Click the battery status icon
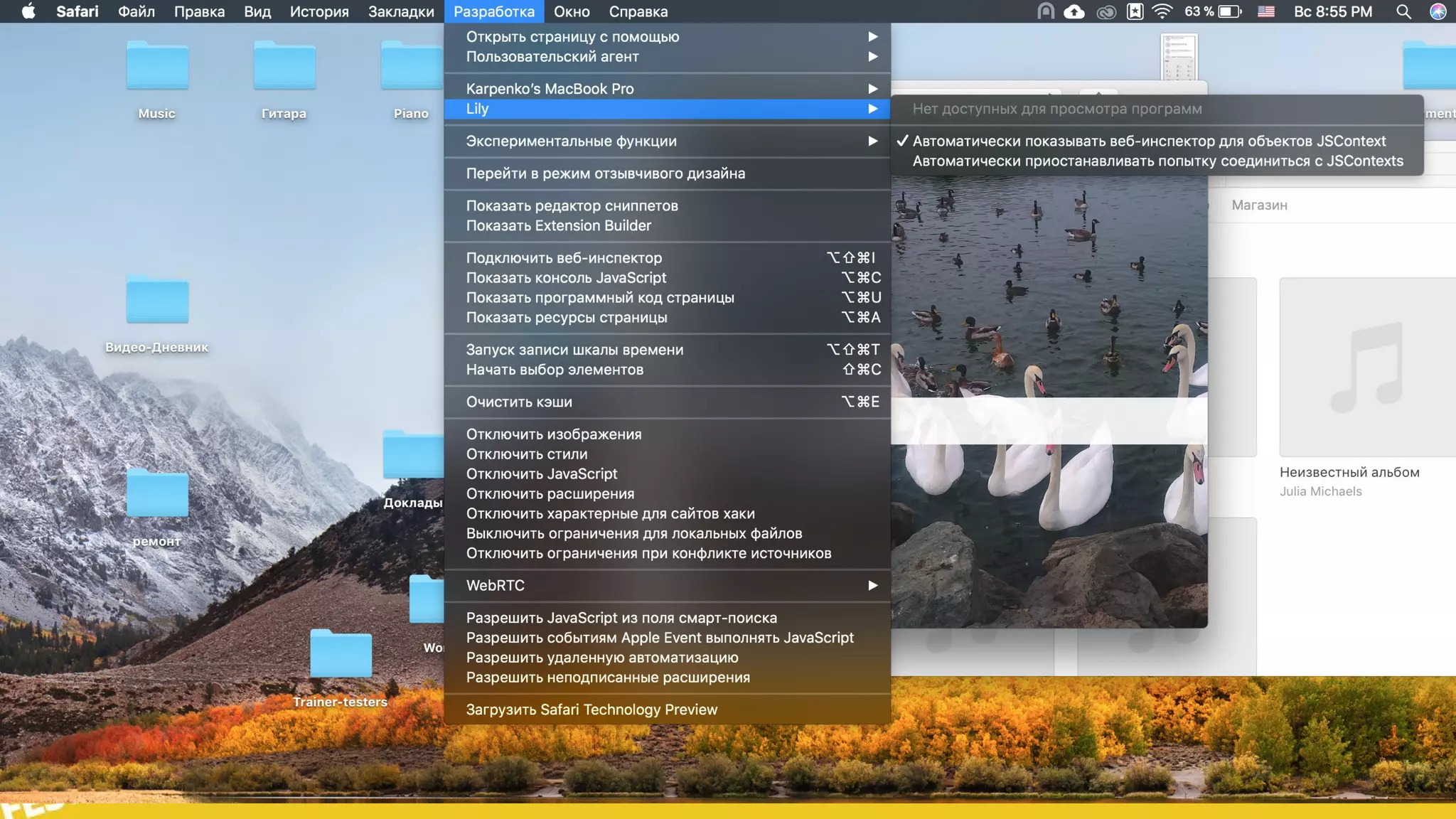The width and height of the screenshot is (1456, 819). point(1229,11)
